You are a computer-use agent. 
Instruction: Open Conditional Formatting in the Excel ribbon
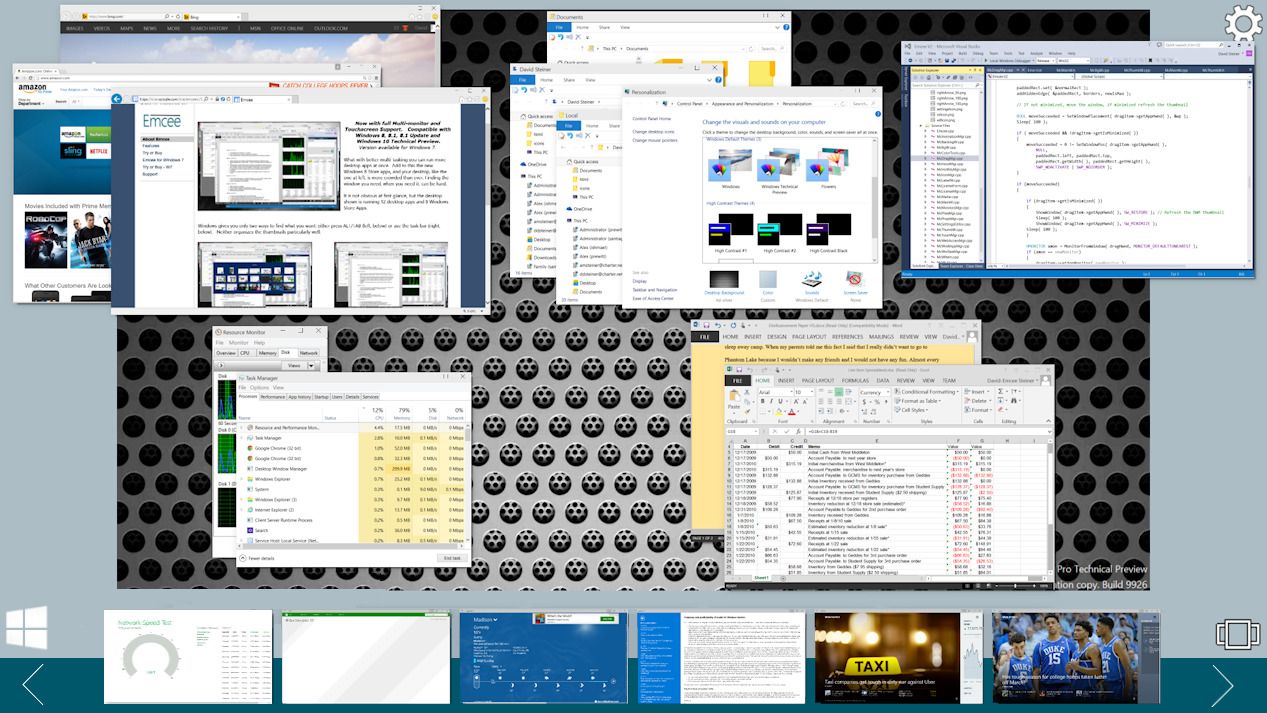pos(927,392)
